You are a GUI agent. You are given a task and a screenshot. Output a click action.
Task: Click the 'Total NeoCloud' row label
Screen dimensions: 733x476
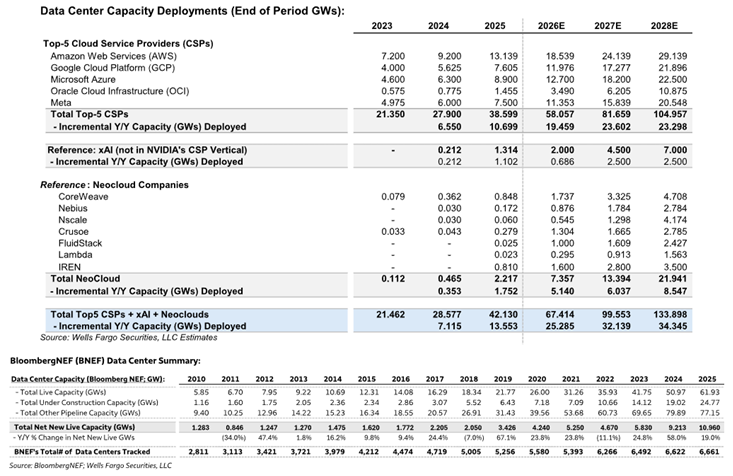[x=86, y=279]
